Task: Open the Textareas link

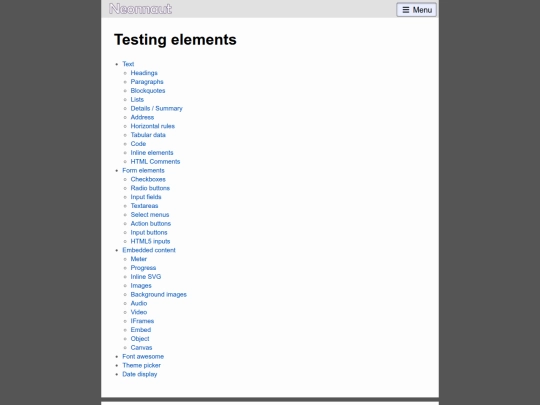Action: [144, 206]
